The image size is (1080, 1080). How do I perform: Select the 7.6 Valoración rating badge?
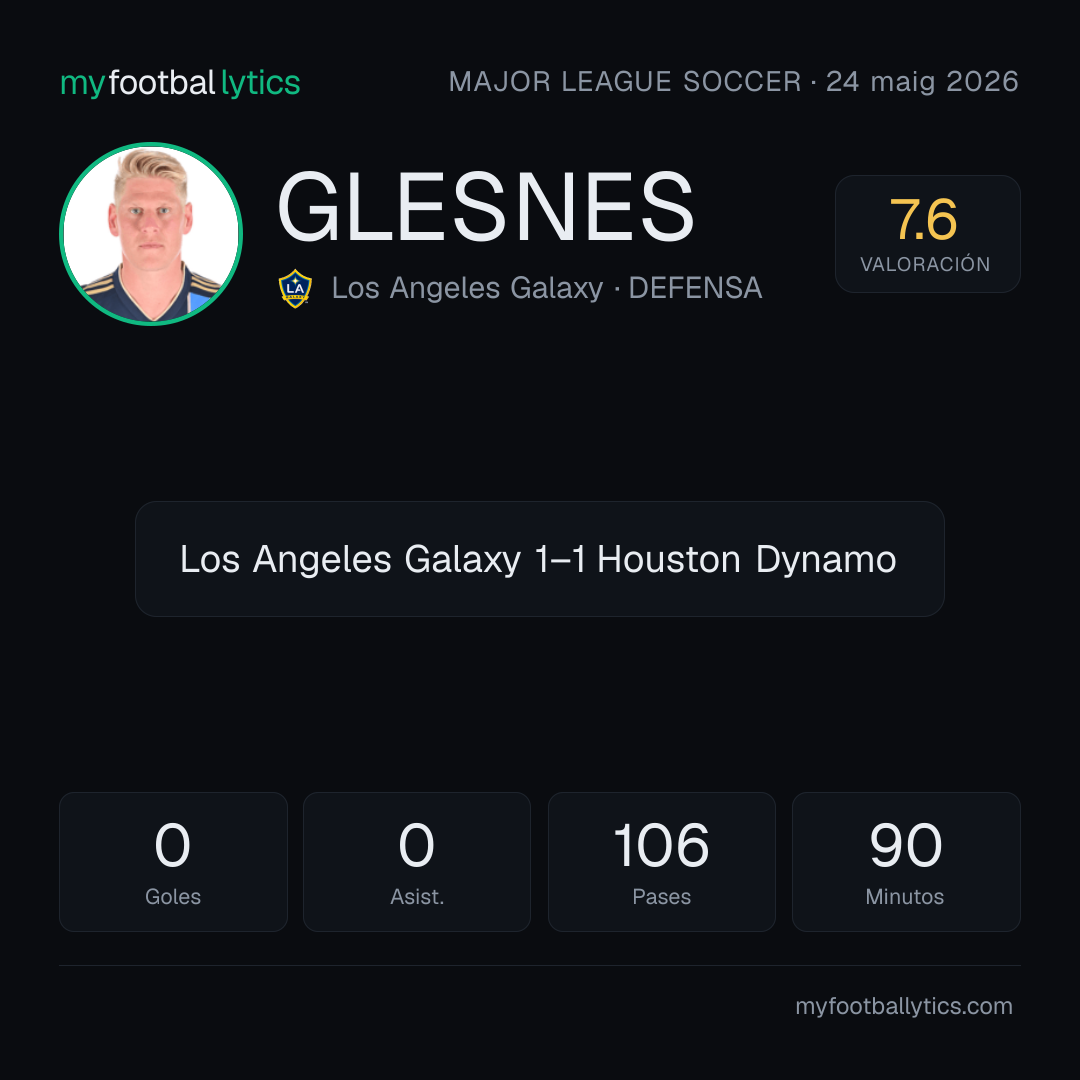click(927, 233)
